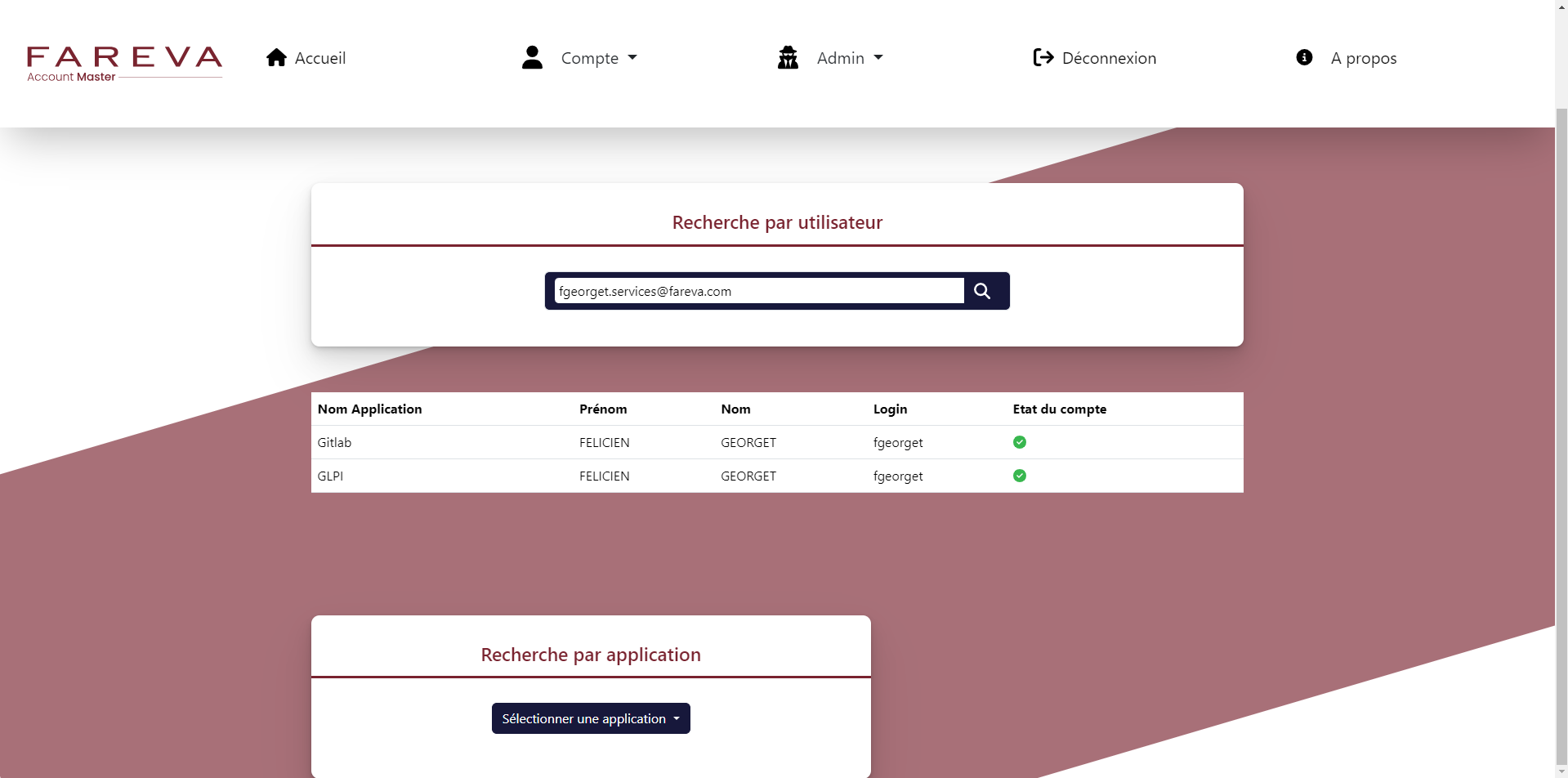Click the home icon beside Accueil

pyautogui.click(x=276, y=57)
